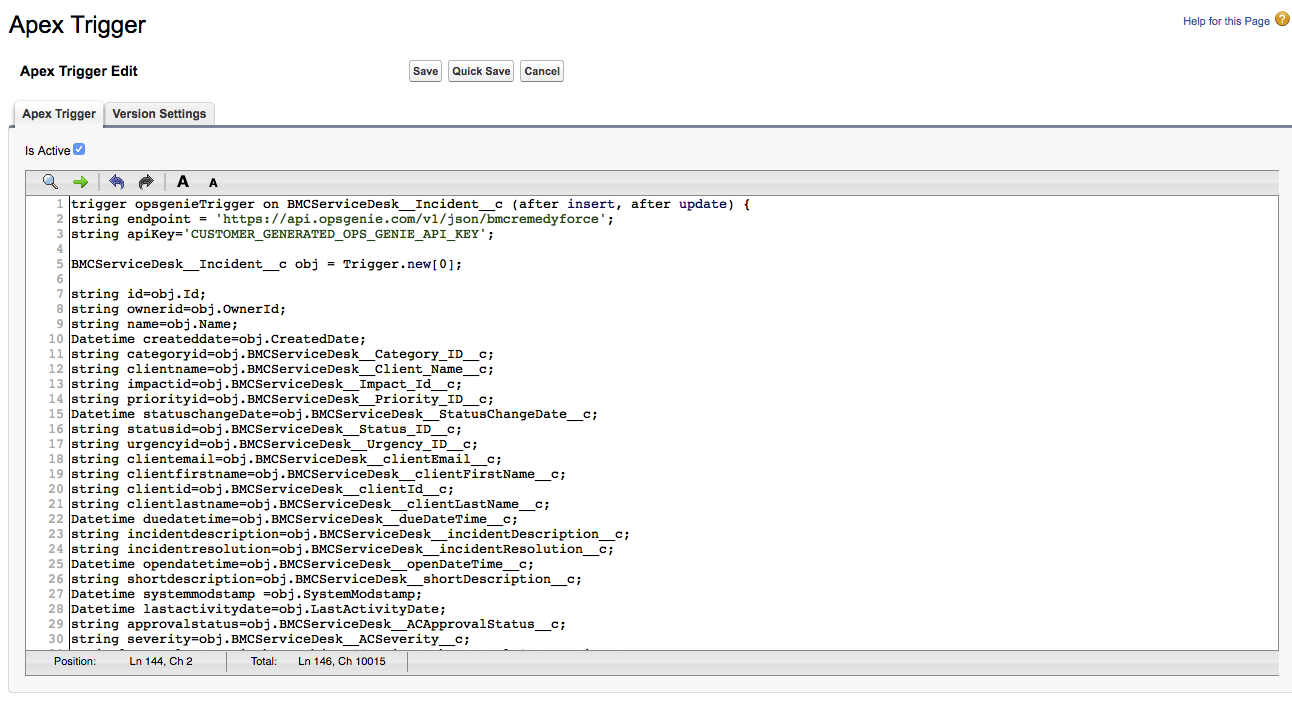The image size is (1292, 713).
Task: Click the Save button
Action: pos(426,71)
